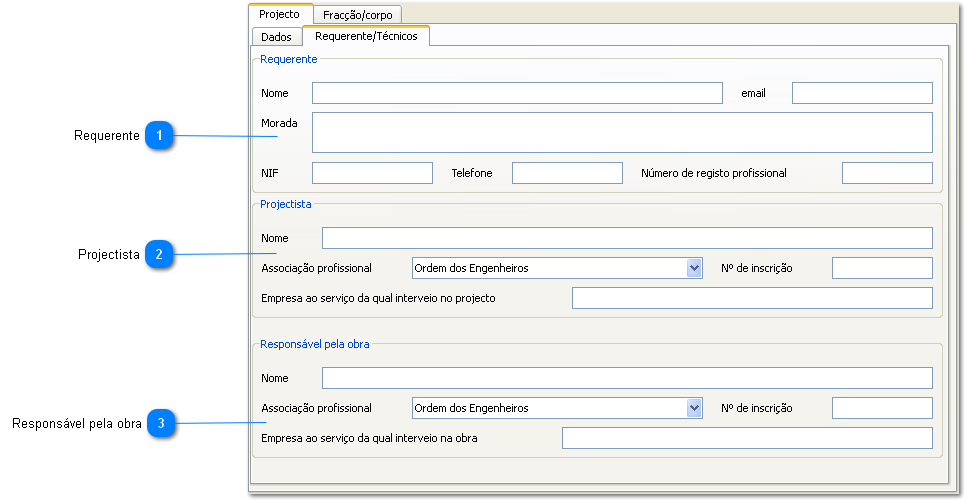Click the blue callout marker number 2
Image resolution: width=967 pixels, height=502 pixels.
tap(159, 255)
